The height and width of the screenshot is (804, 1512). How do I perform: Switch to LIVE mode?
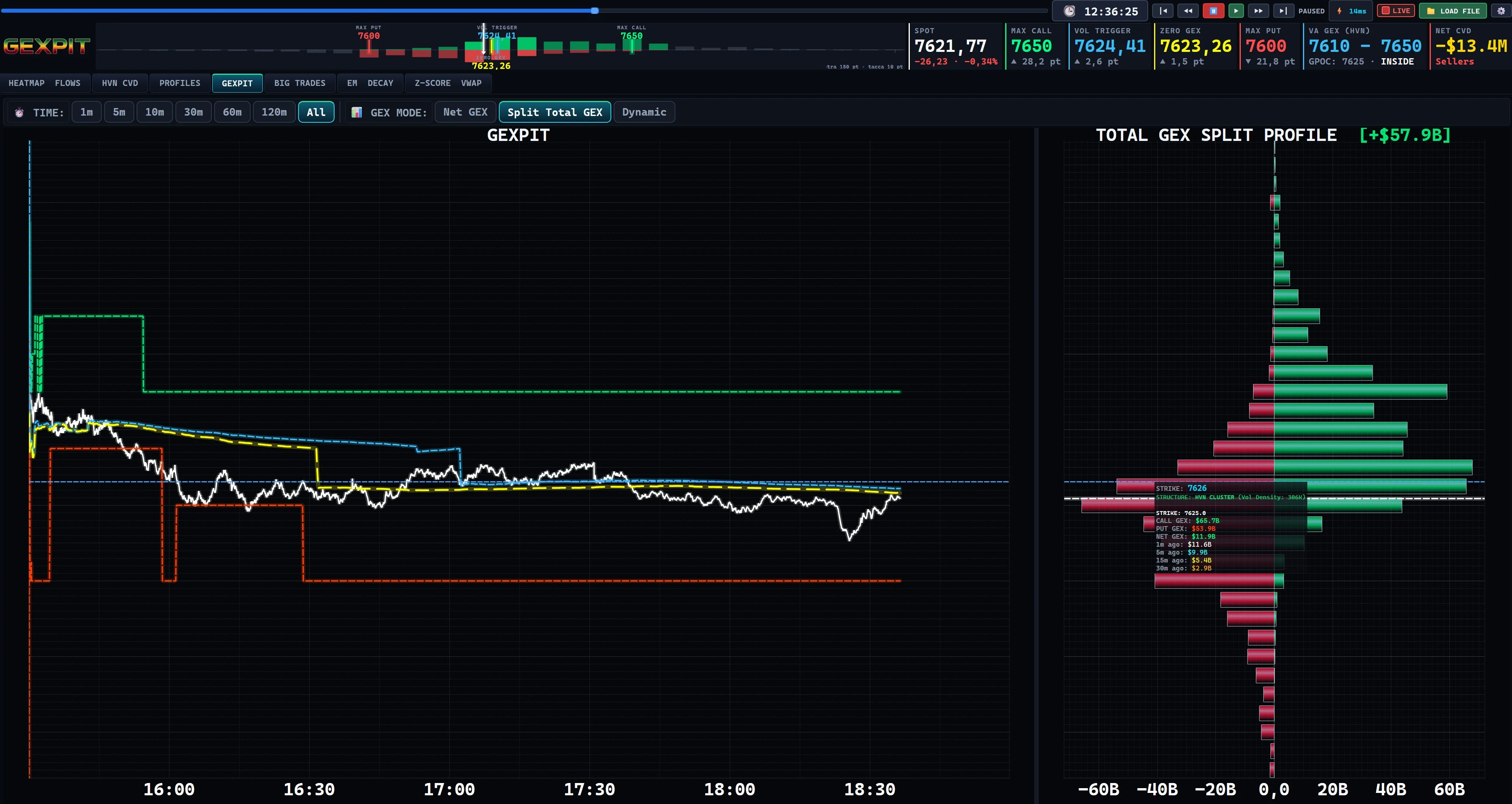pos(1396,11)
